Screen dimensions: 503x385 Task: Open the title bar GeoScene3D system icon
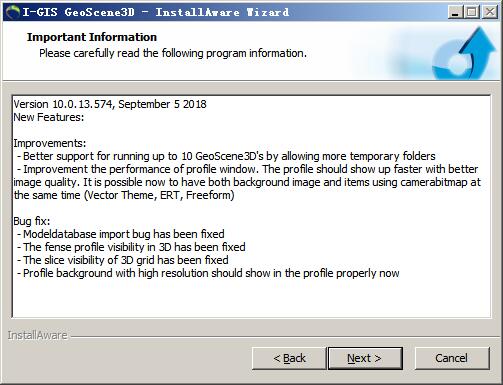[x=13, y=12]
